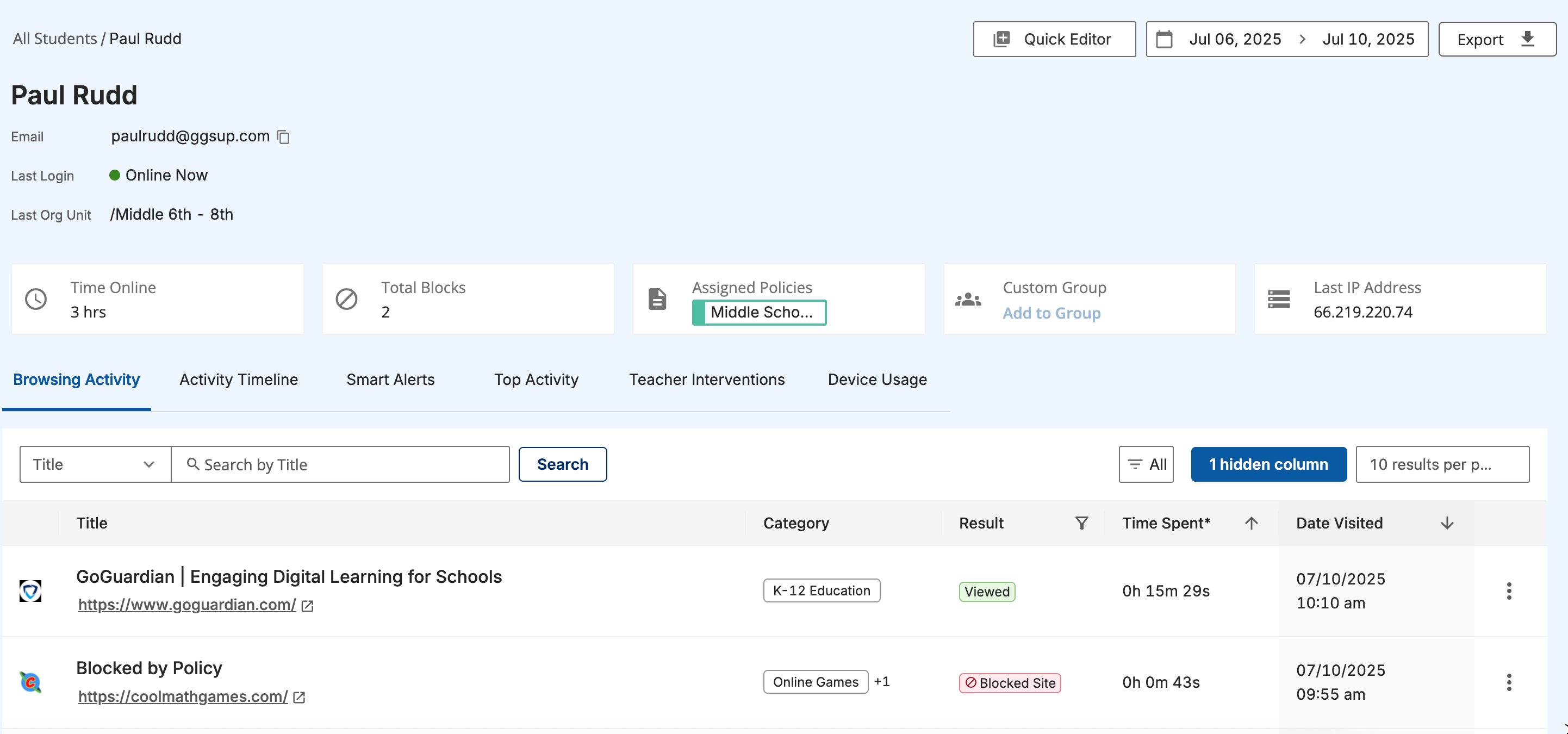Click the Assigned Policies document icon
The height and width of the screenshot is (734, 1568).
(657, 299)
